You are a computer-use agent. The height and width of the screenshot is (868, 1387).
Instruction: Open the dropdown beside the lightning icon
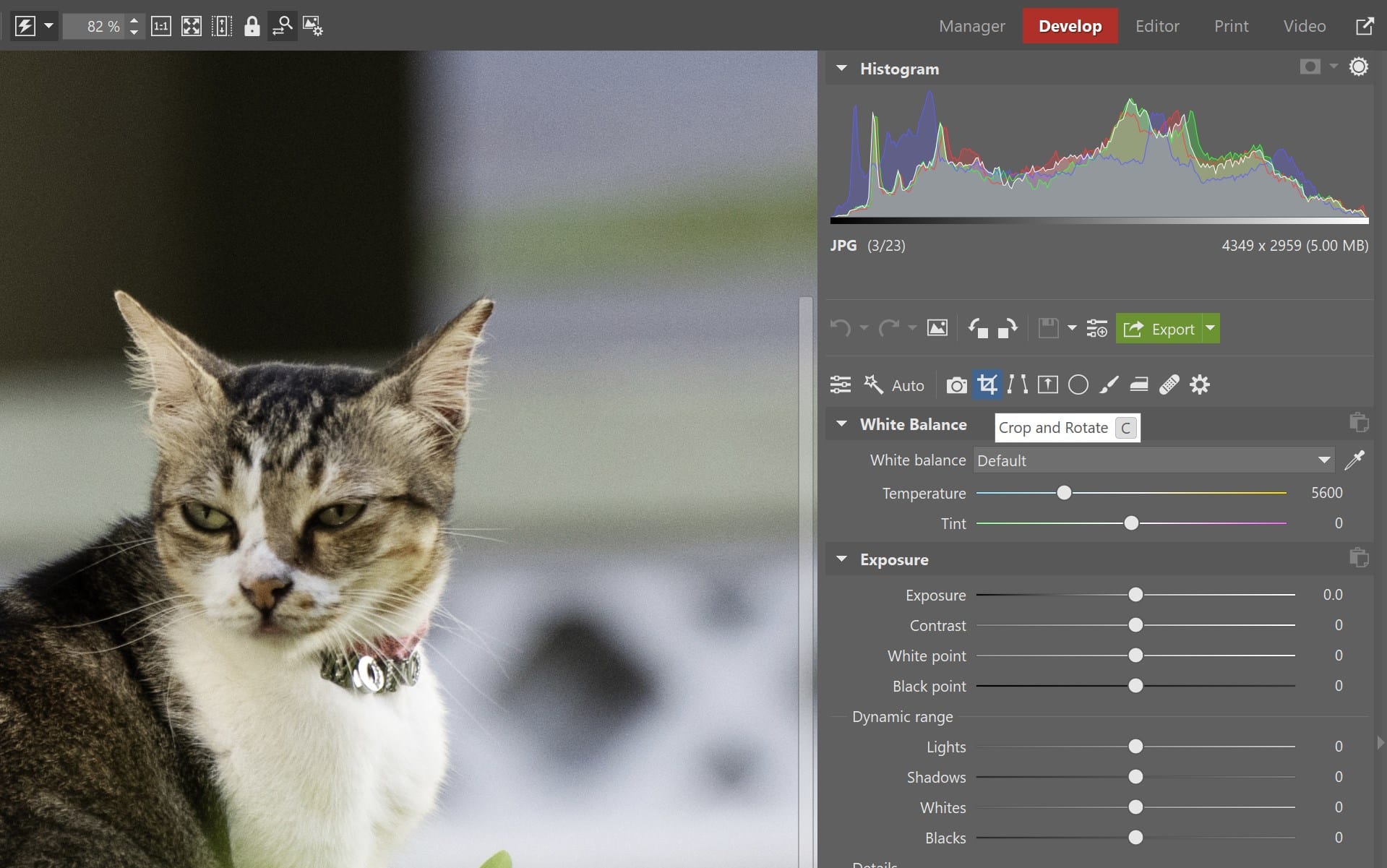[x=48, y=26]
